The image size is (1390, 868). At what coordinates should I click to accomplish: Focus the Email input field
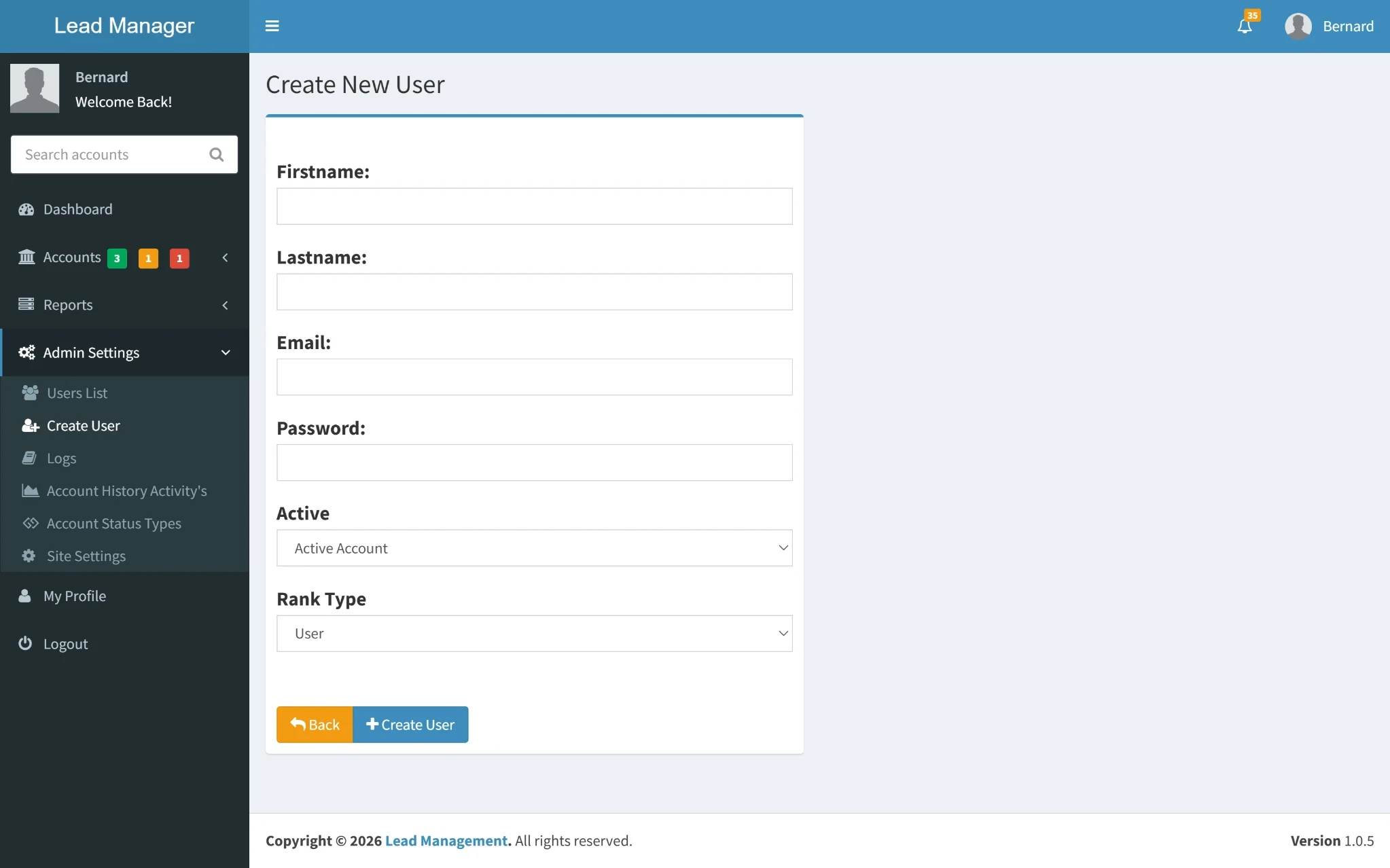534,377
